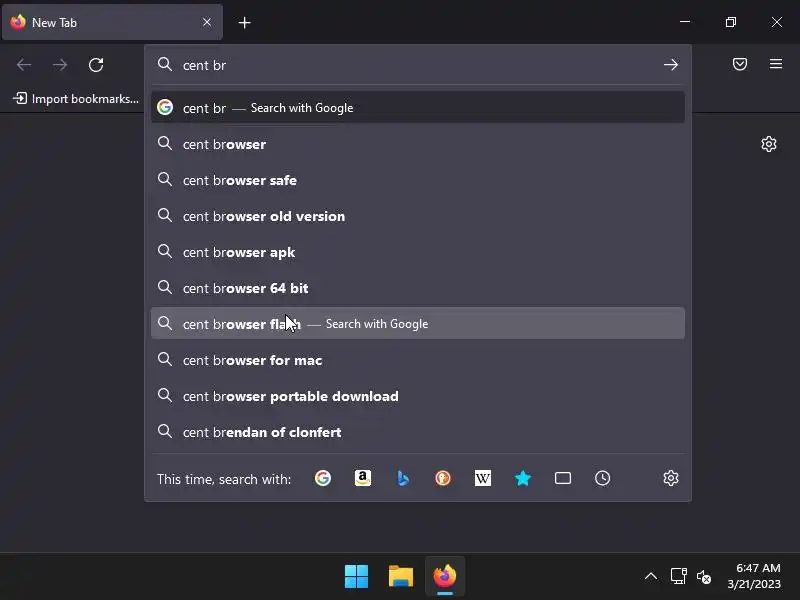Reload the current page
This screenshot has height=600, width=800.
pos(96,65)
